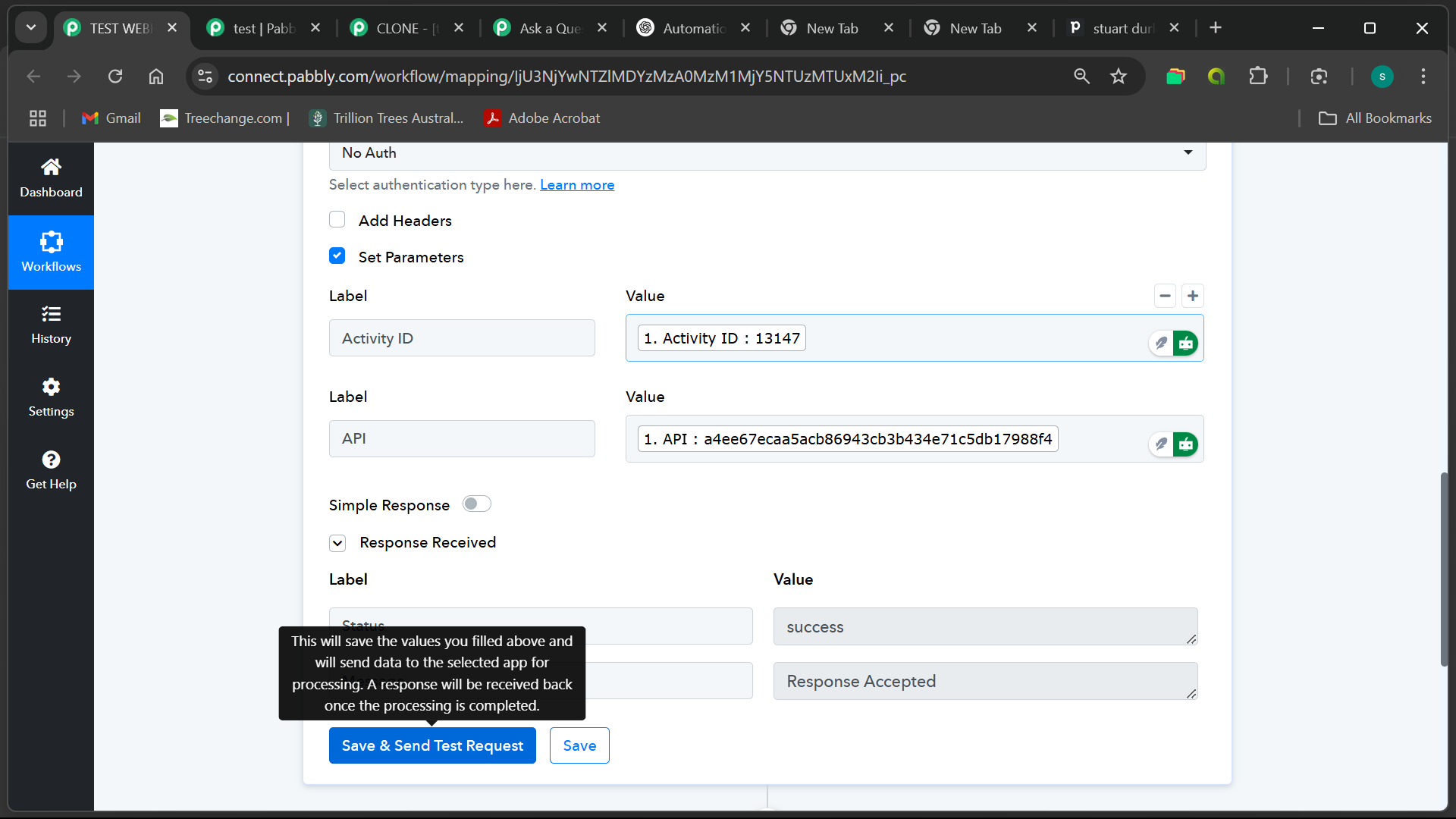
Task: Select the Activity ID : 13147 mapped value
Action: pyautogui.click(x=722, y=338)
